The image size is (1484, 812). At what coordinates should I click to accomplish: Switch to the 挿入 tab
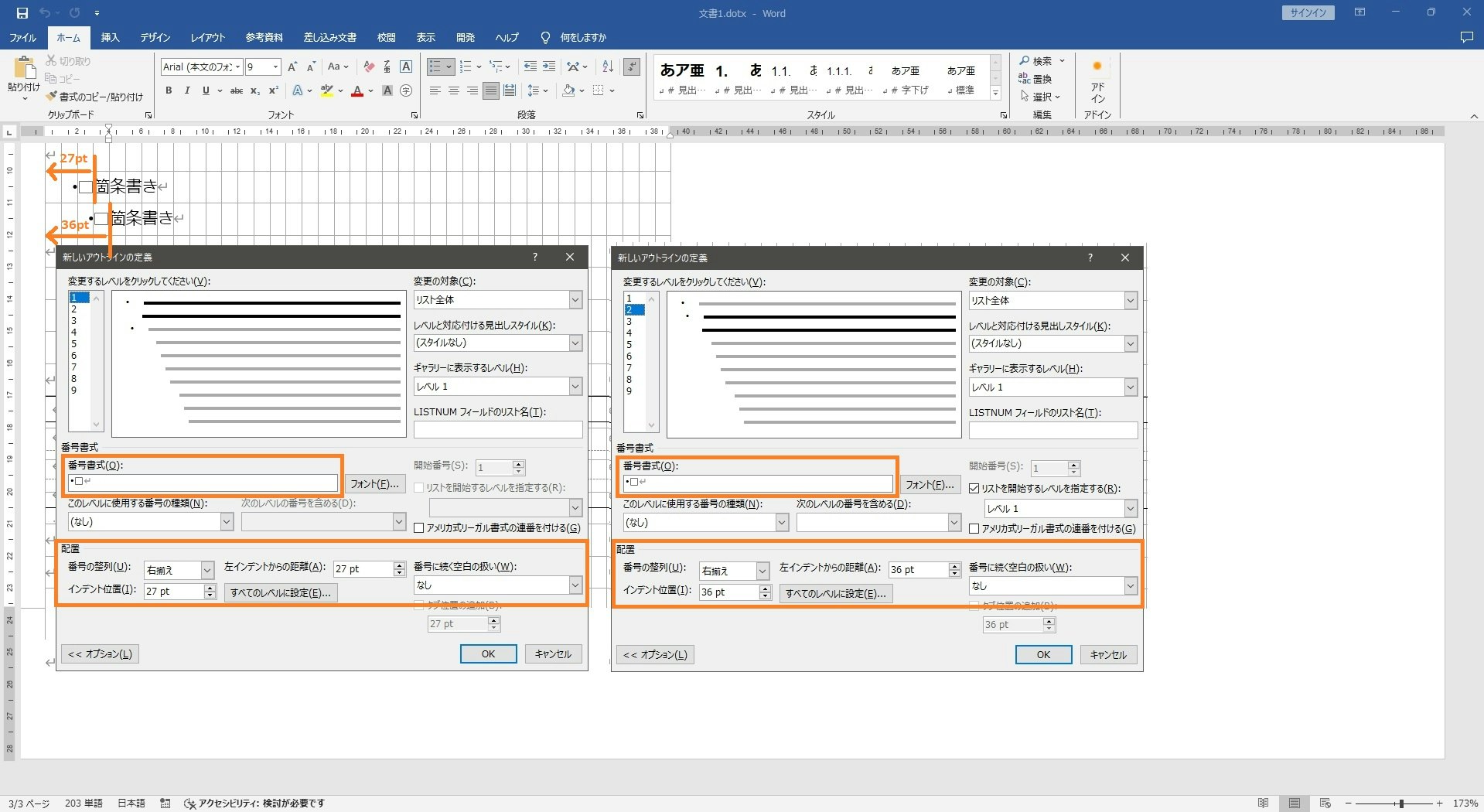click(x=110, y=37)
